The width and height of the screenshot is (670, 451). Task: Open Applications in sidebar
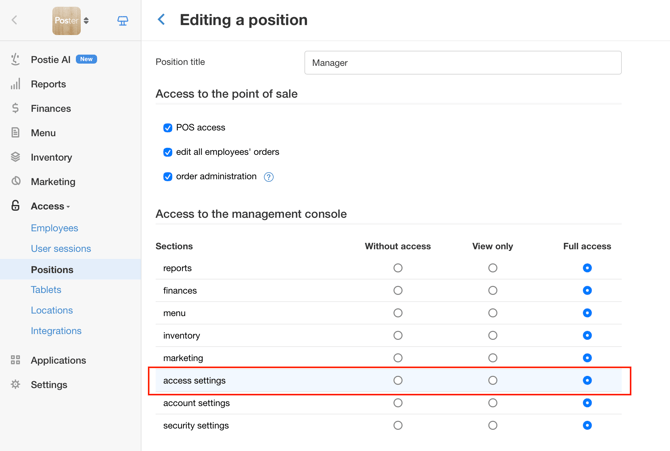tap(58, 360)
